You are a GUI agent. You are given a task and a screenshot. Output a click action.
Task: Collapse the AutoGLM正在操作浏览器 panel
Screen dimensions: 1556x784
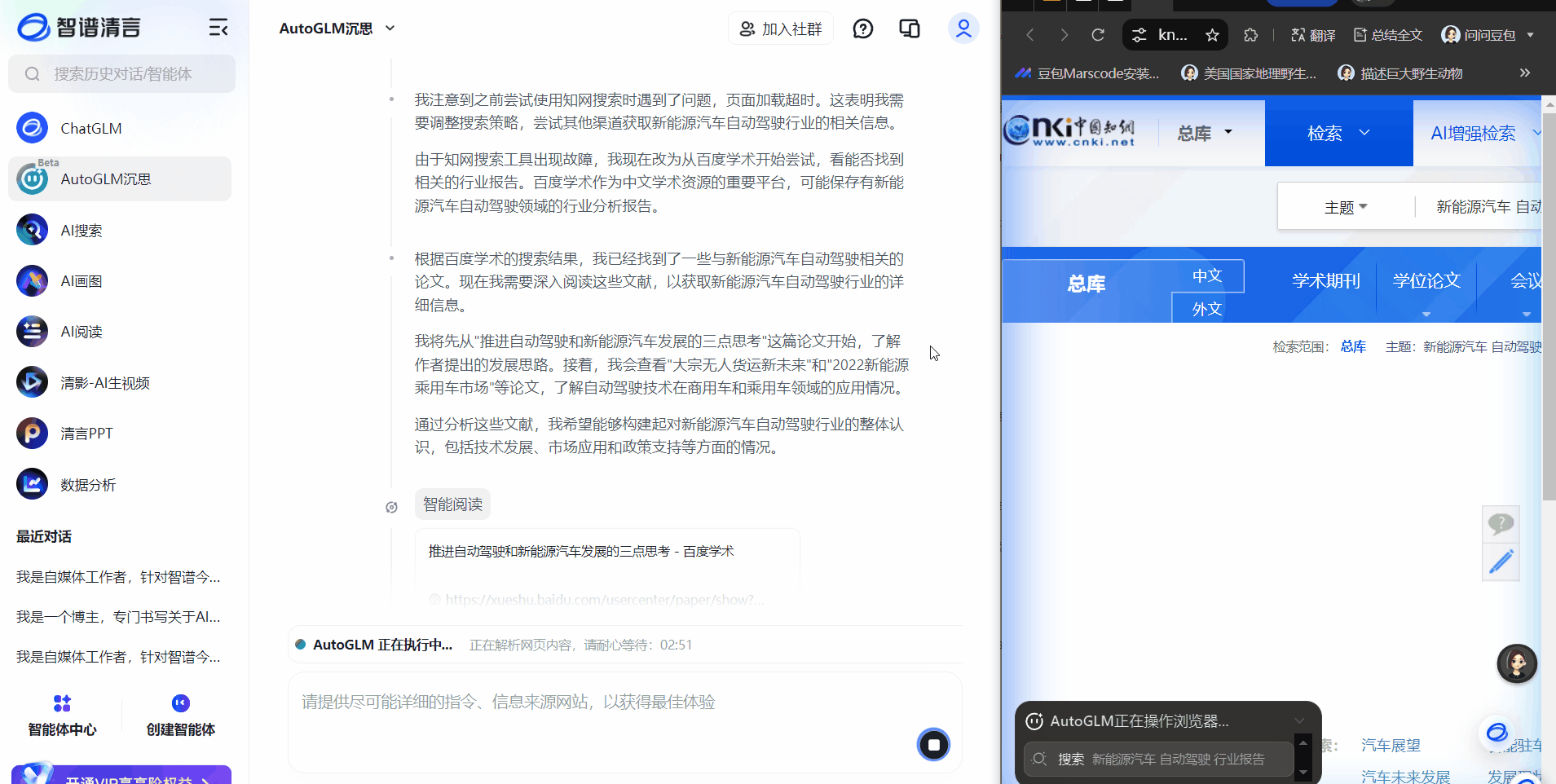1300,720
